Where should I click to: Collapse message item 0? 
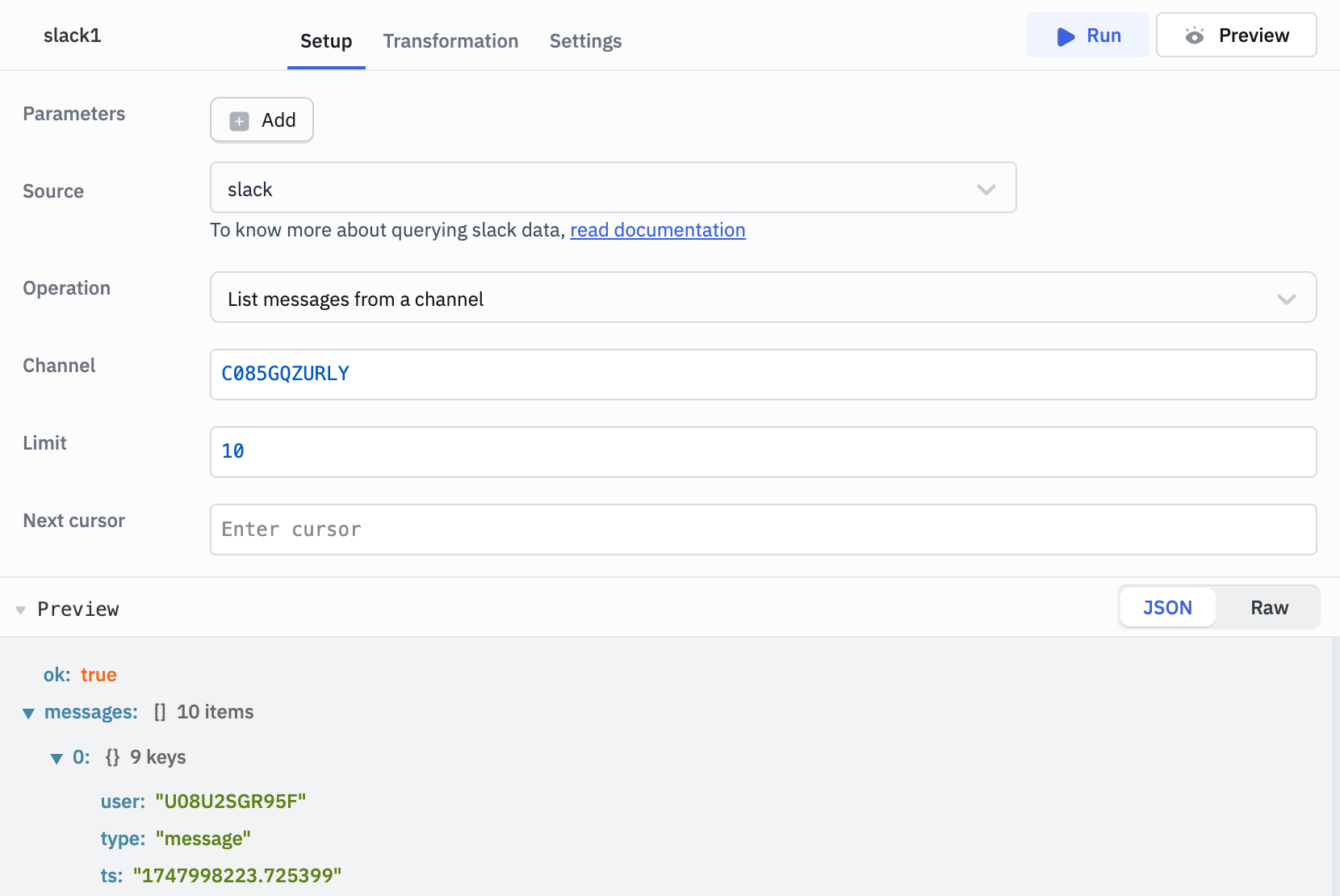[57, 758]
